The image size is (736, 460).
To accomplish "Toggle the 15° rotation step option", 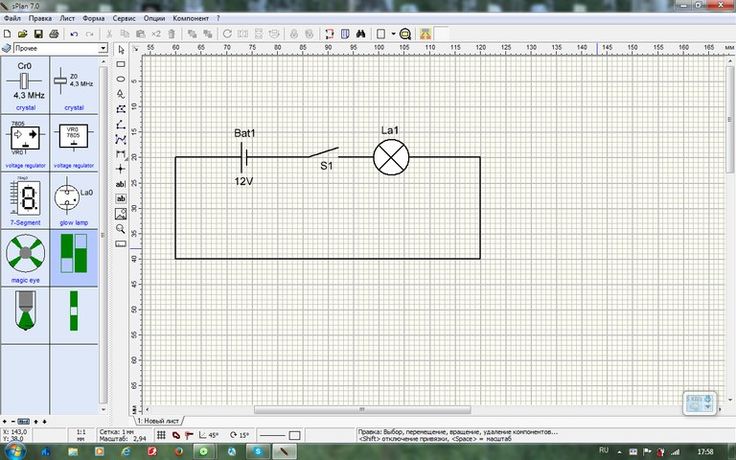I will [239, 435].
